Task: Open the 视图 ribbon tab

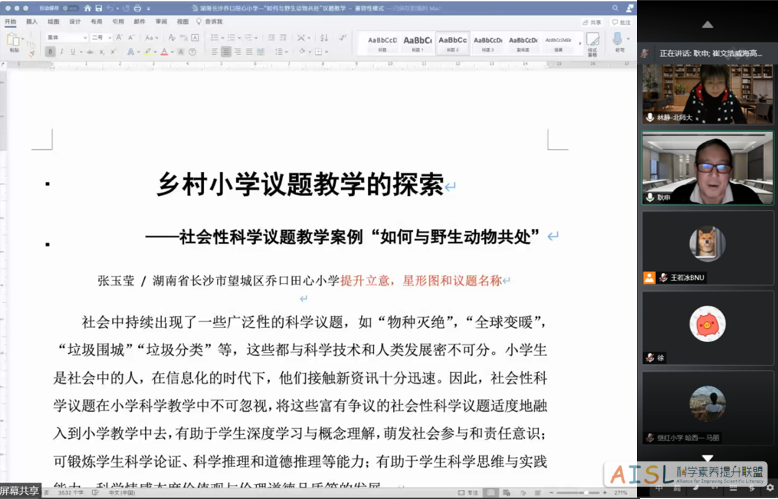Action: 183,22
